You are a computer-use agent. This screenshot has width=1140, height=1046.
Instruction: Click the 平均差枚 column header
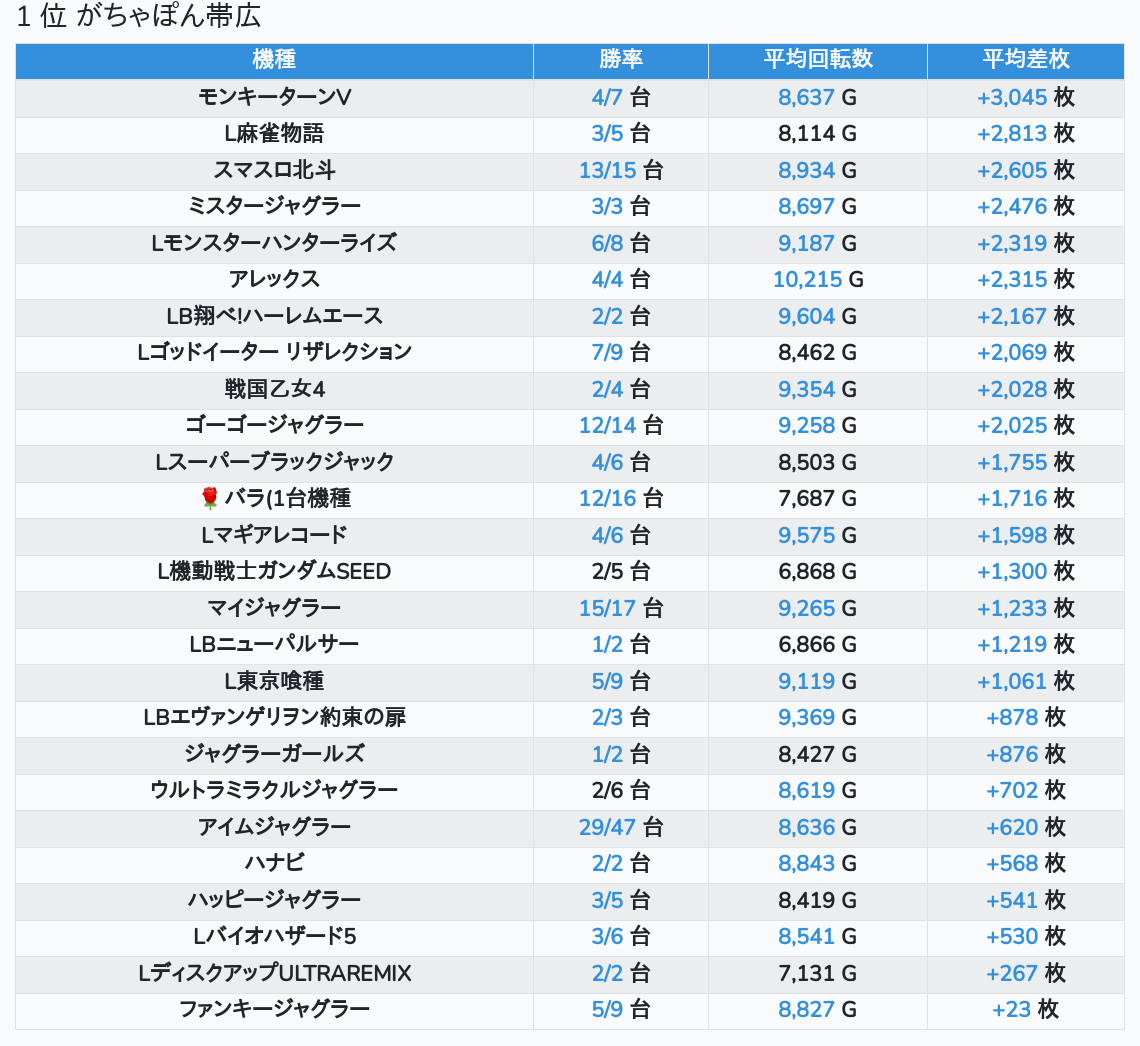click(1025, 60)
